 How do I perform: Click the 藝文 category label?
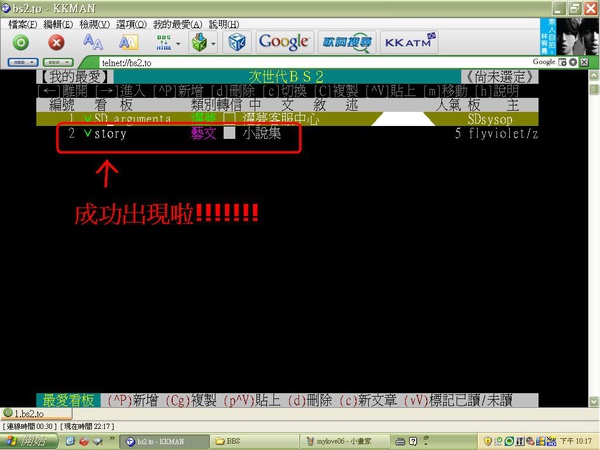(204, 133)
